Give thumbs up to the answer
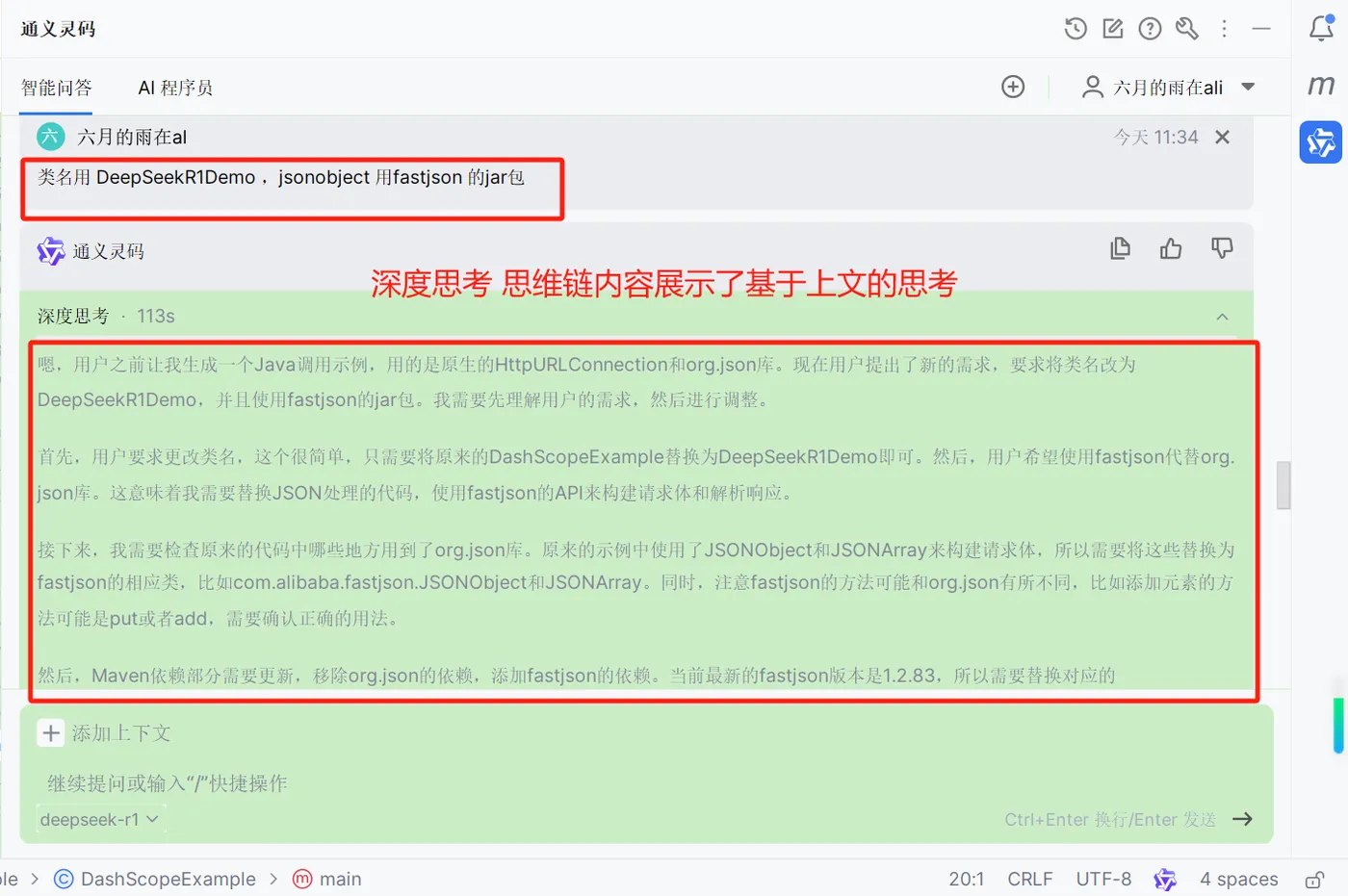 pos(1171,248)
